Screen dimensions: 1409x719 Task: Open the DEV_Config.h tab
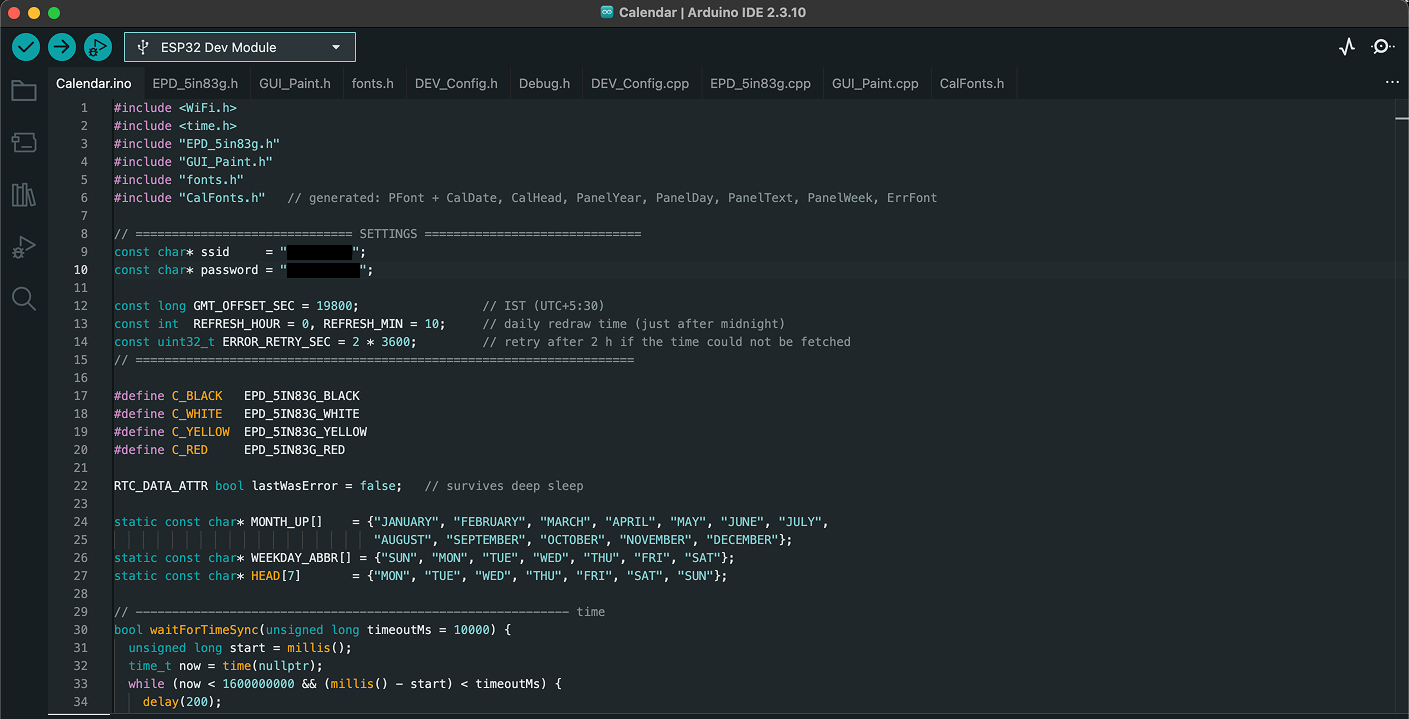tap(456, 84)
